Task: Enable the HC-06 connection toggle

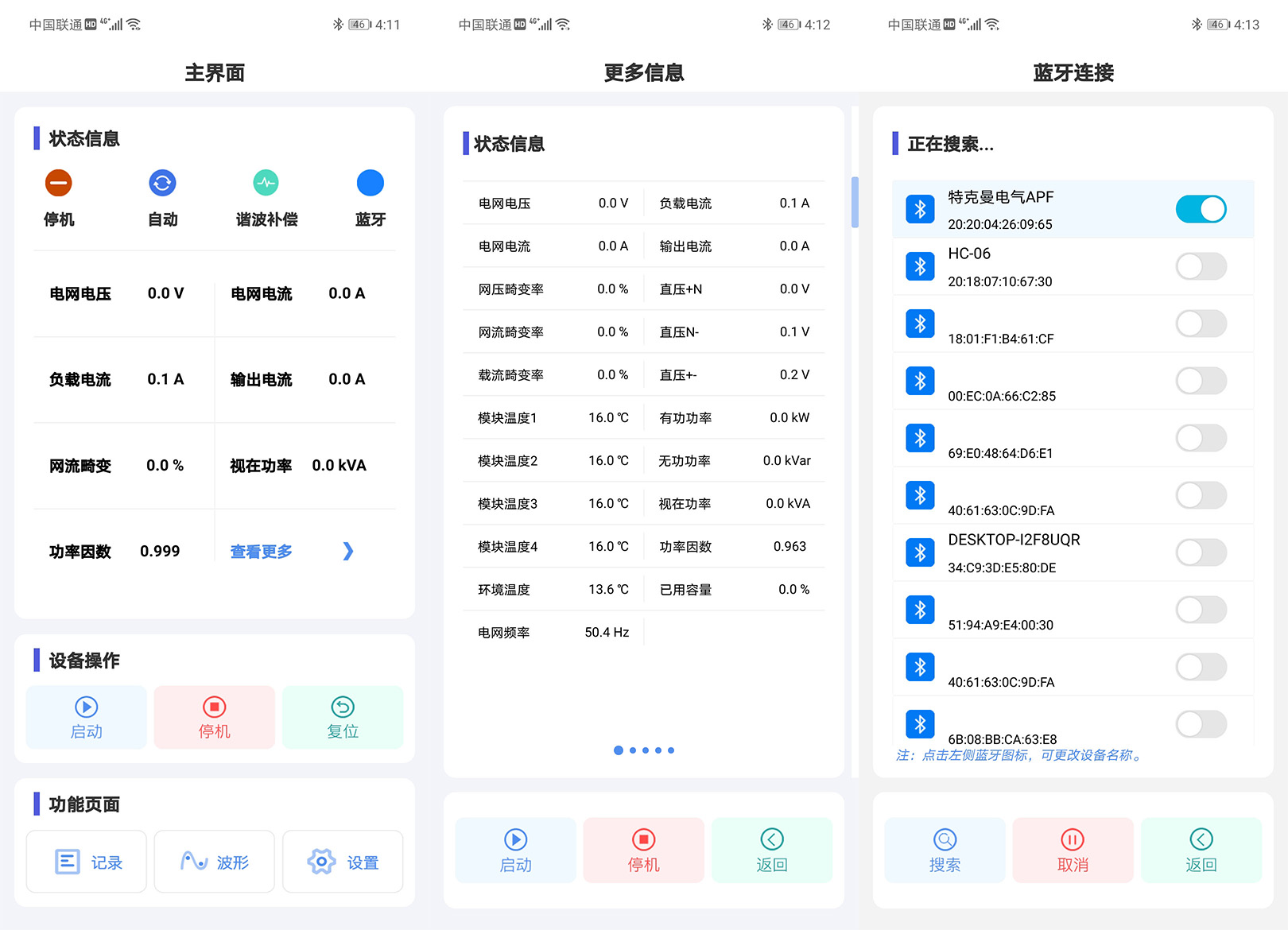Action: click(x=1201, y=266)
